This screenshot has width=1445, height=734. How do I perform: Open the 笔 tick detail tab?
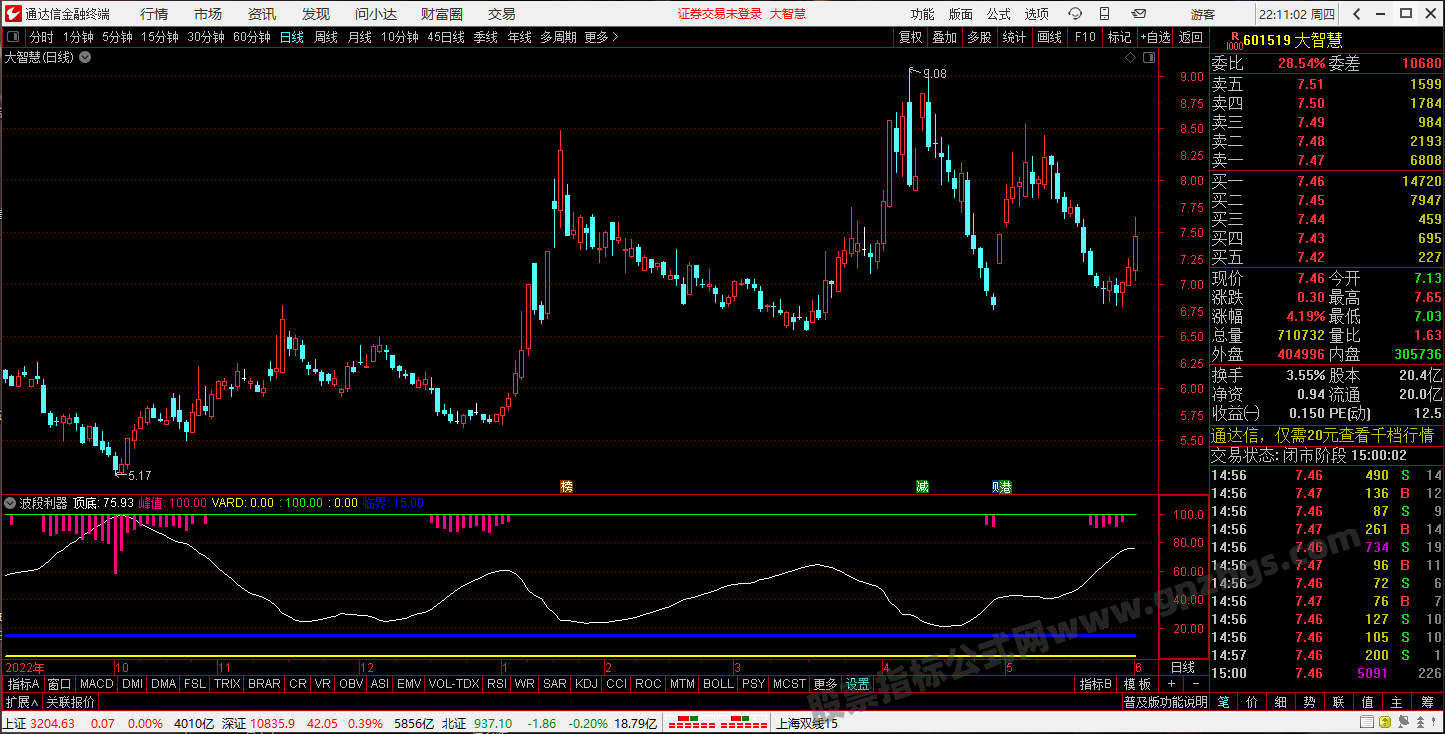(x=1223, y=702)
